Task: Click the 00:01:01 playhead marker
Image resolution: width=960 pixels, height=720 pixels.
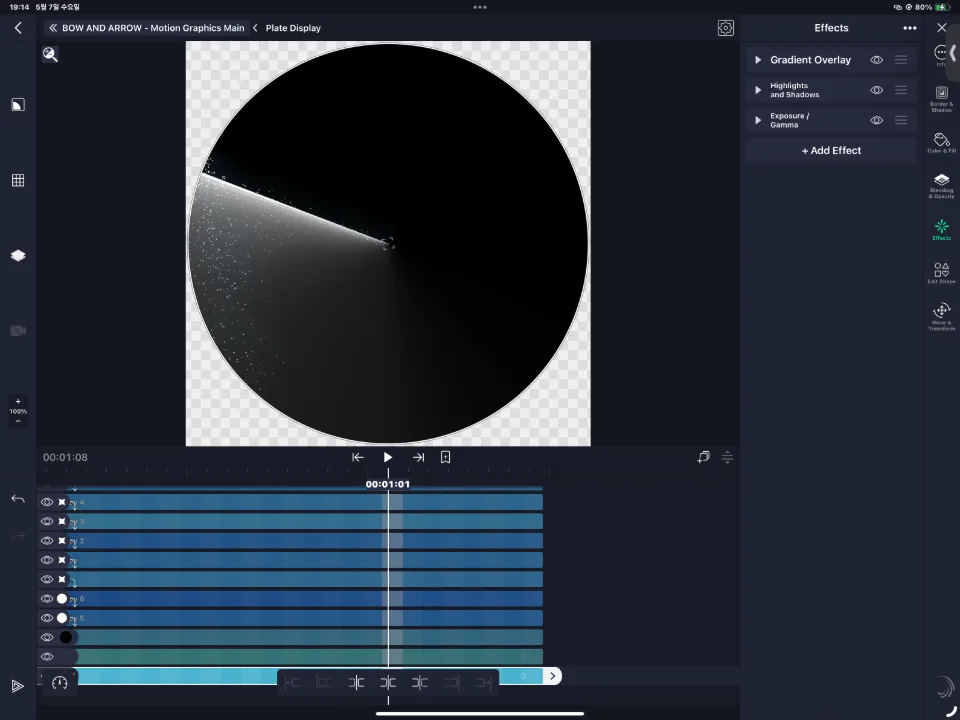Action: pyautogui.click(x=388, y=484)
